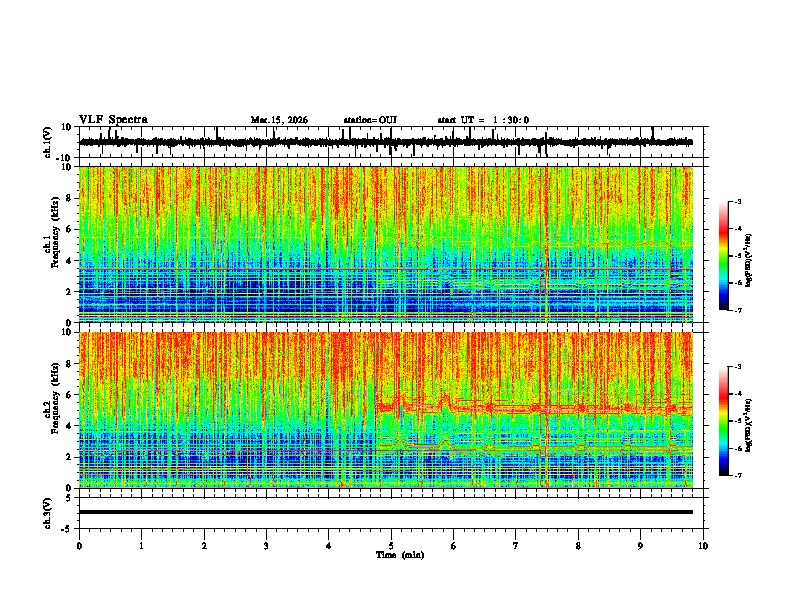The height and width of the screenshot is (612, 792).
Task: Click the ch.3(V) axis tick label "-5"
Action: point(67,529)
